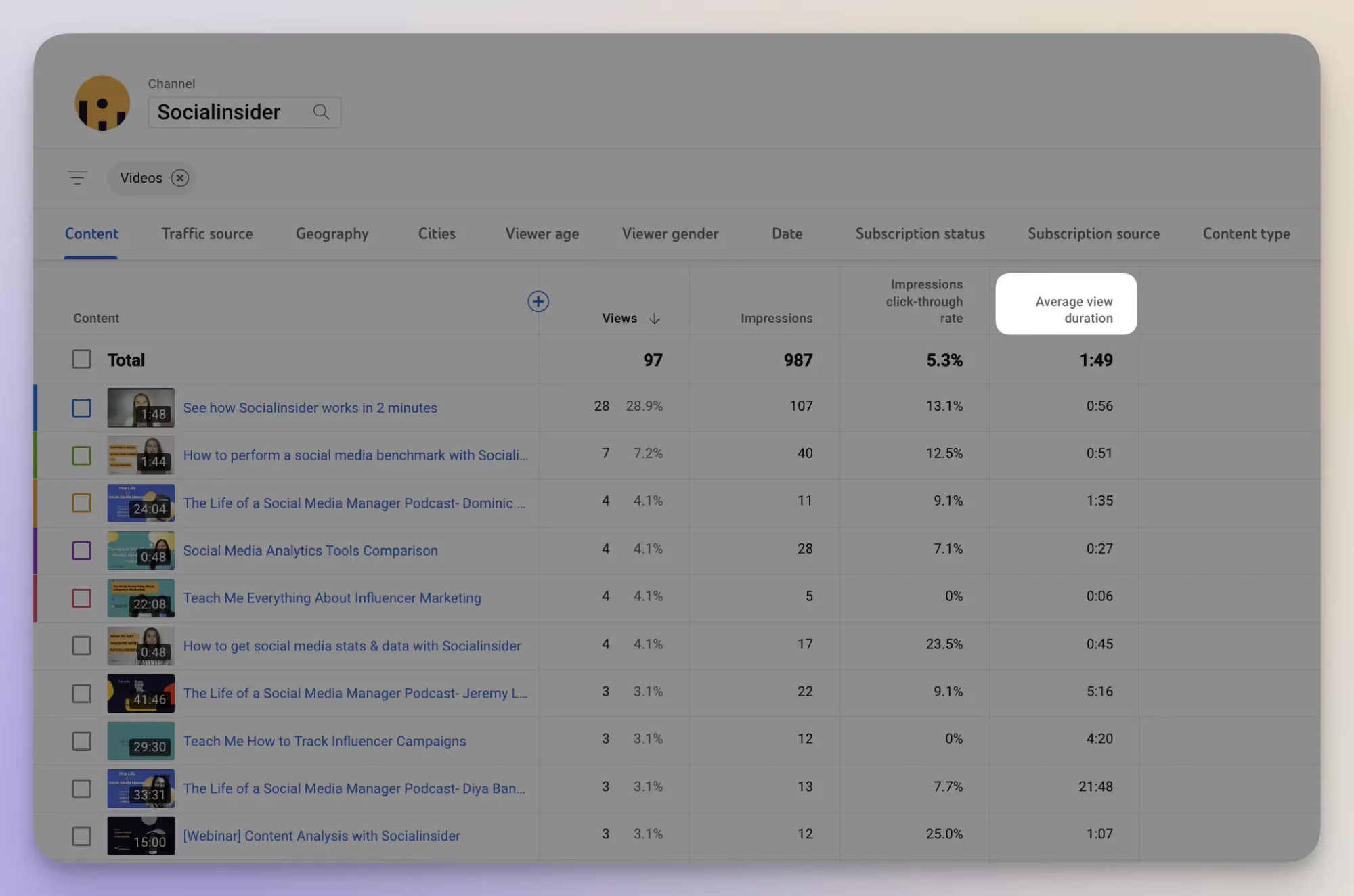Click the 33:31 podcast thumbnail
1354x896 pixels.
(x=141, y=788)
